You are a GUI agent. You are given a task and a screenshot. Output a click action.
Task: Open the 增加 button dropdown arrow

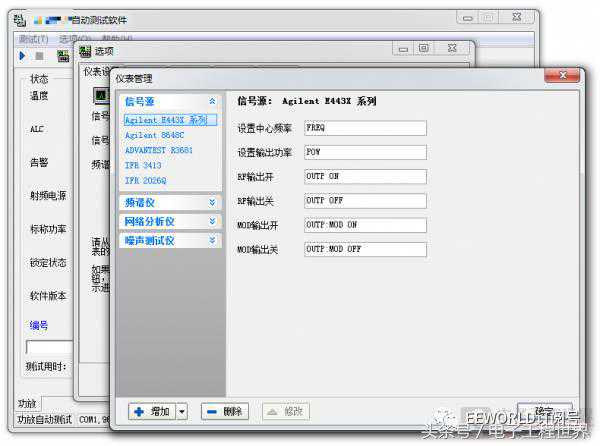182,412
